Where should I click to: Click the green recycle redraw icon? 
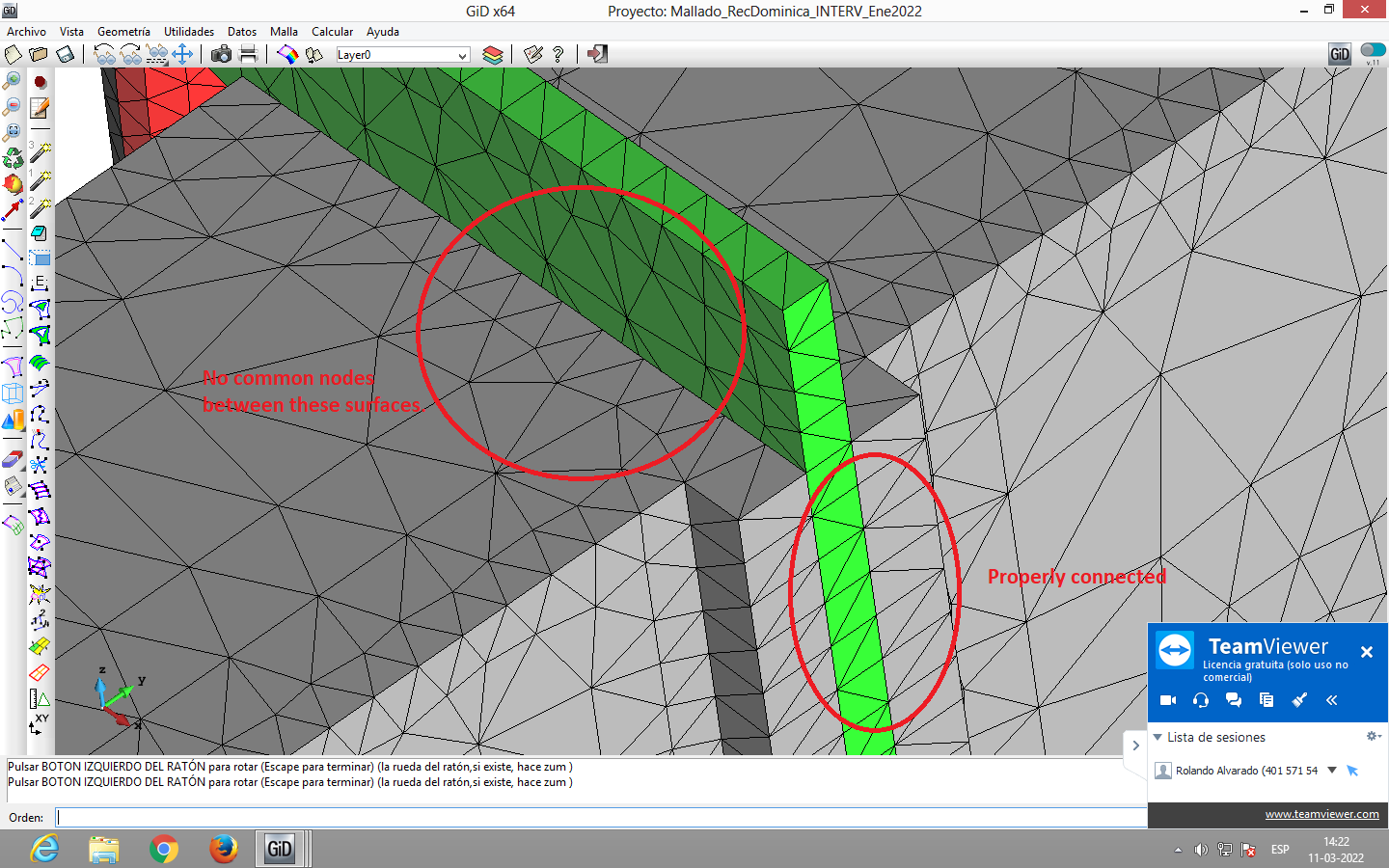(13, 157)
